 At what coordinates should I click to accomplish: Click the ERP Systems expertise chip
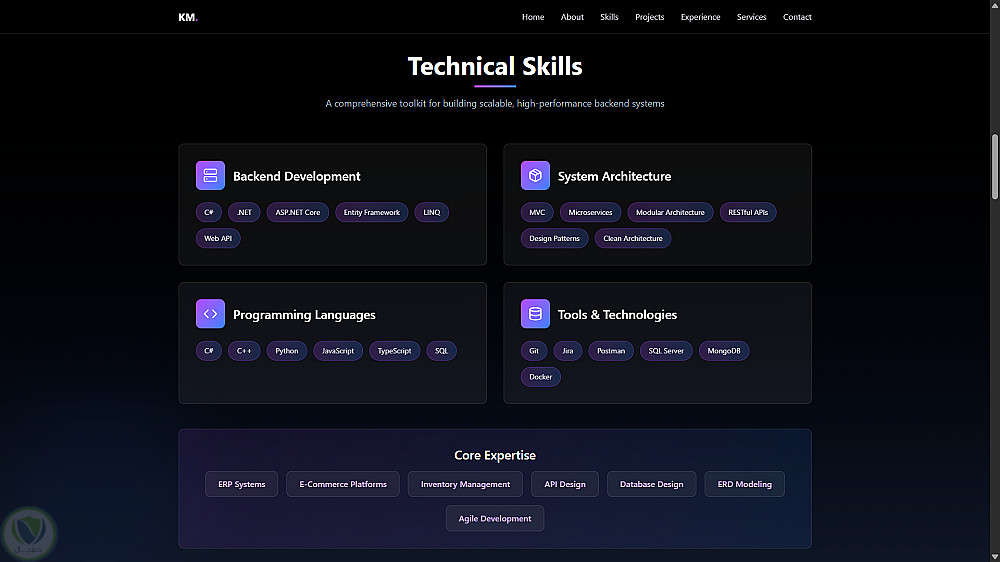pos(242,484)
